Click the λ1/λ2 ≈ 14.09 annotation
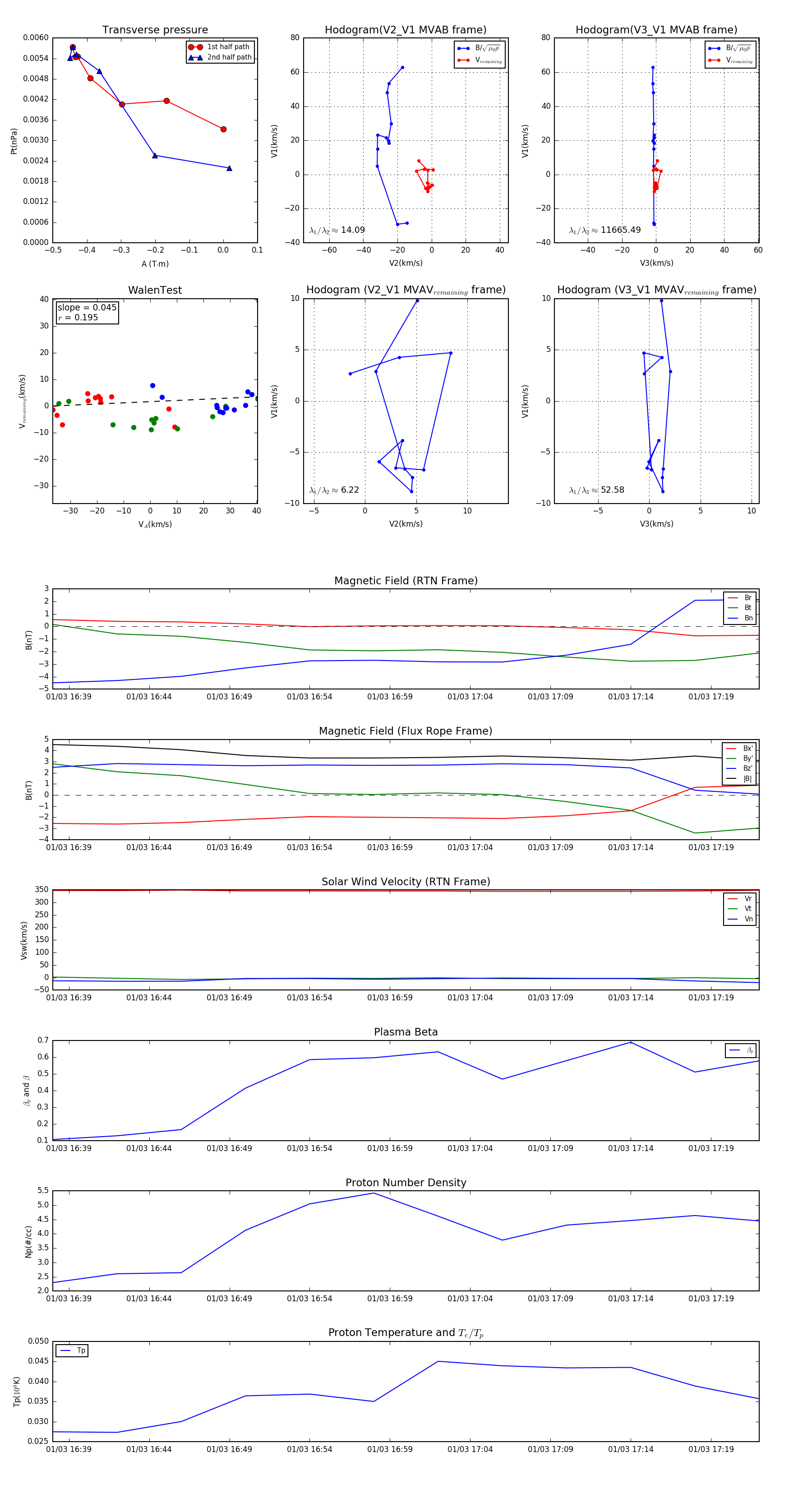This screenshot has width=812, height=1489. click(337, 230)
